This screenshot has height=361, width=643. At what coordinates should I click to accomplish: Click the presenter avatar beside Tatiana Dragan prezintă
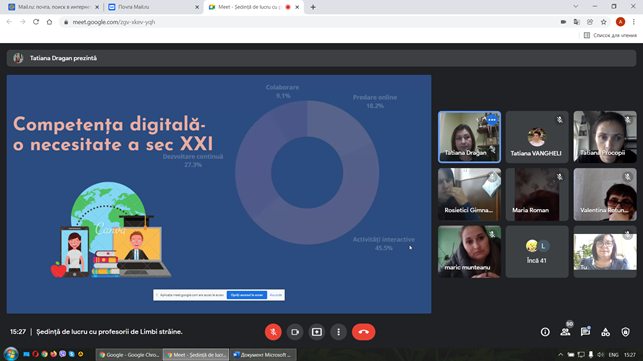coord(18,58)
